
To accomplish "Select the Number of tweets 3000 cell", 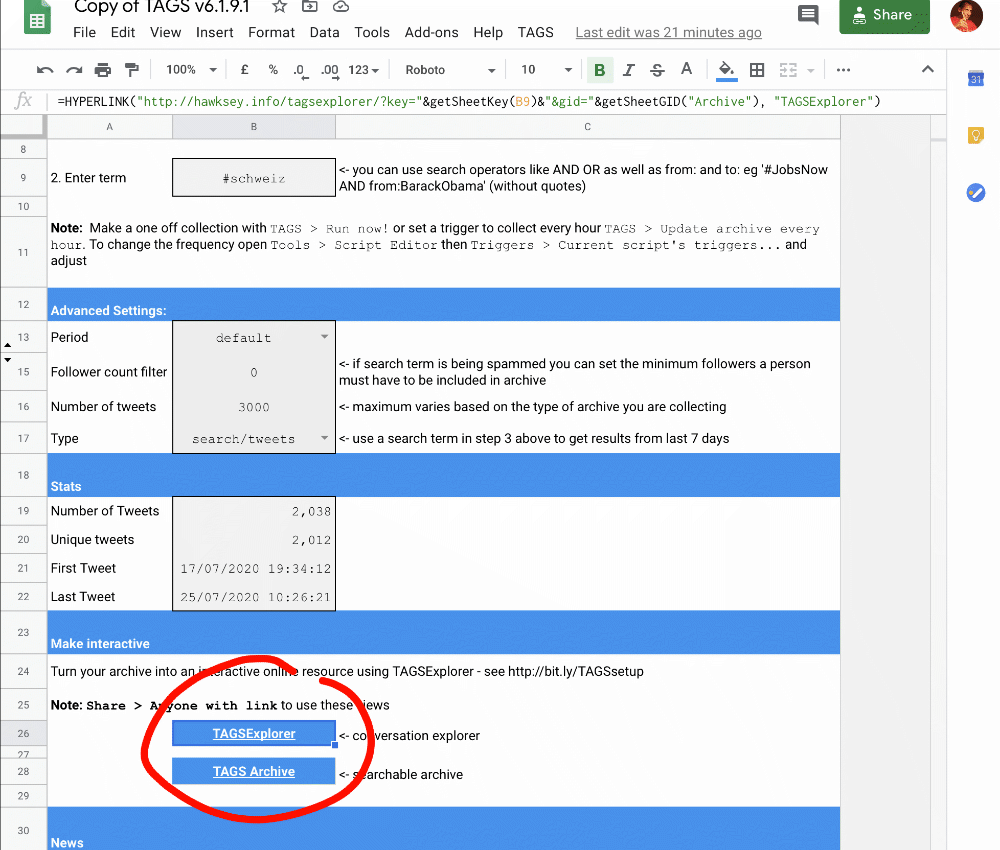I will click(x=254, y=407).
